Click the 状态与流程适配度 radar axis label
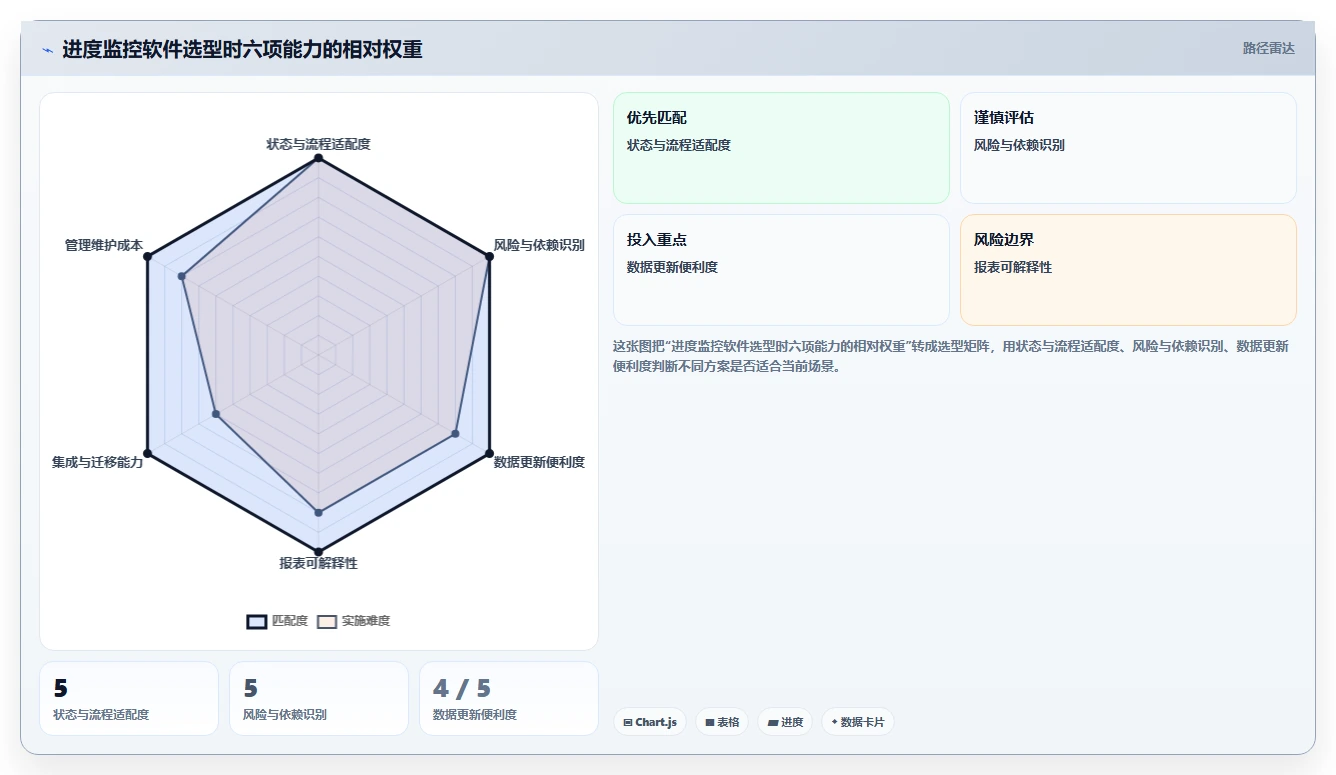Screen dimensions: 1336x775 (318, 144)
